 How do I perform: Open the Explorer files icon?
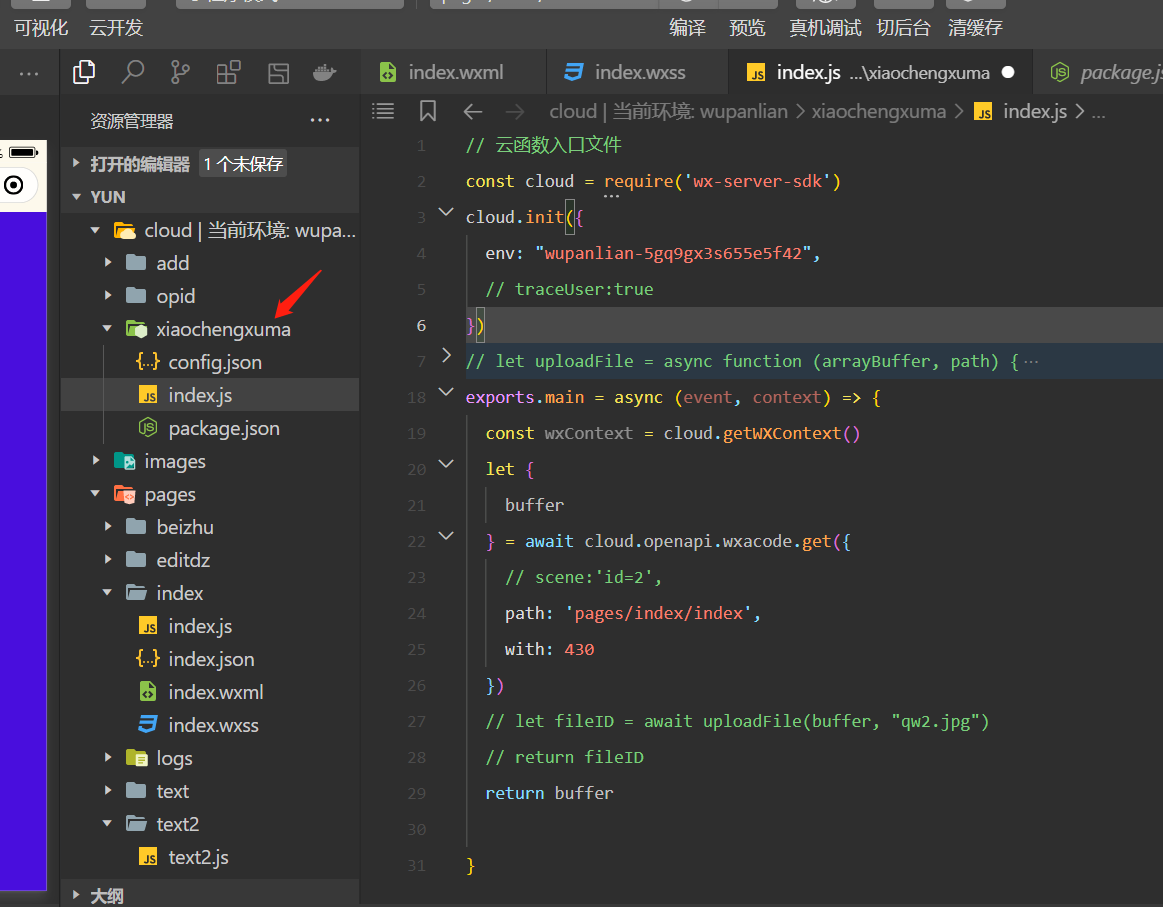(x=84, y=72)
